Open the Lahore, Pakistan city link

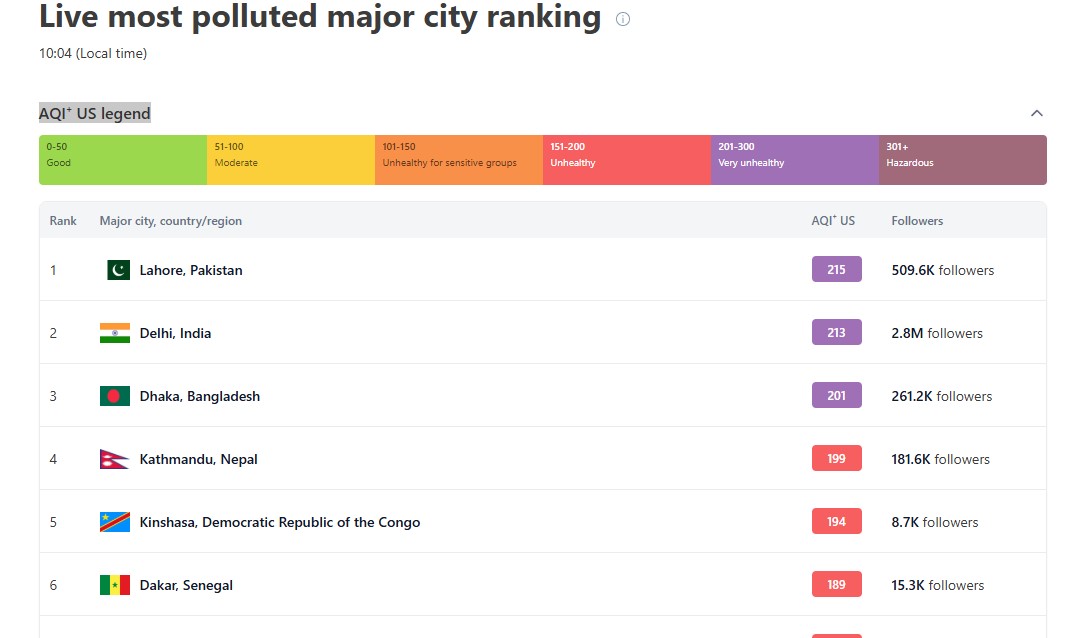(x=191, y=270)
